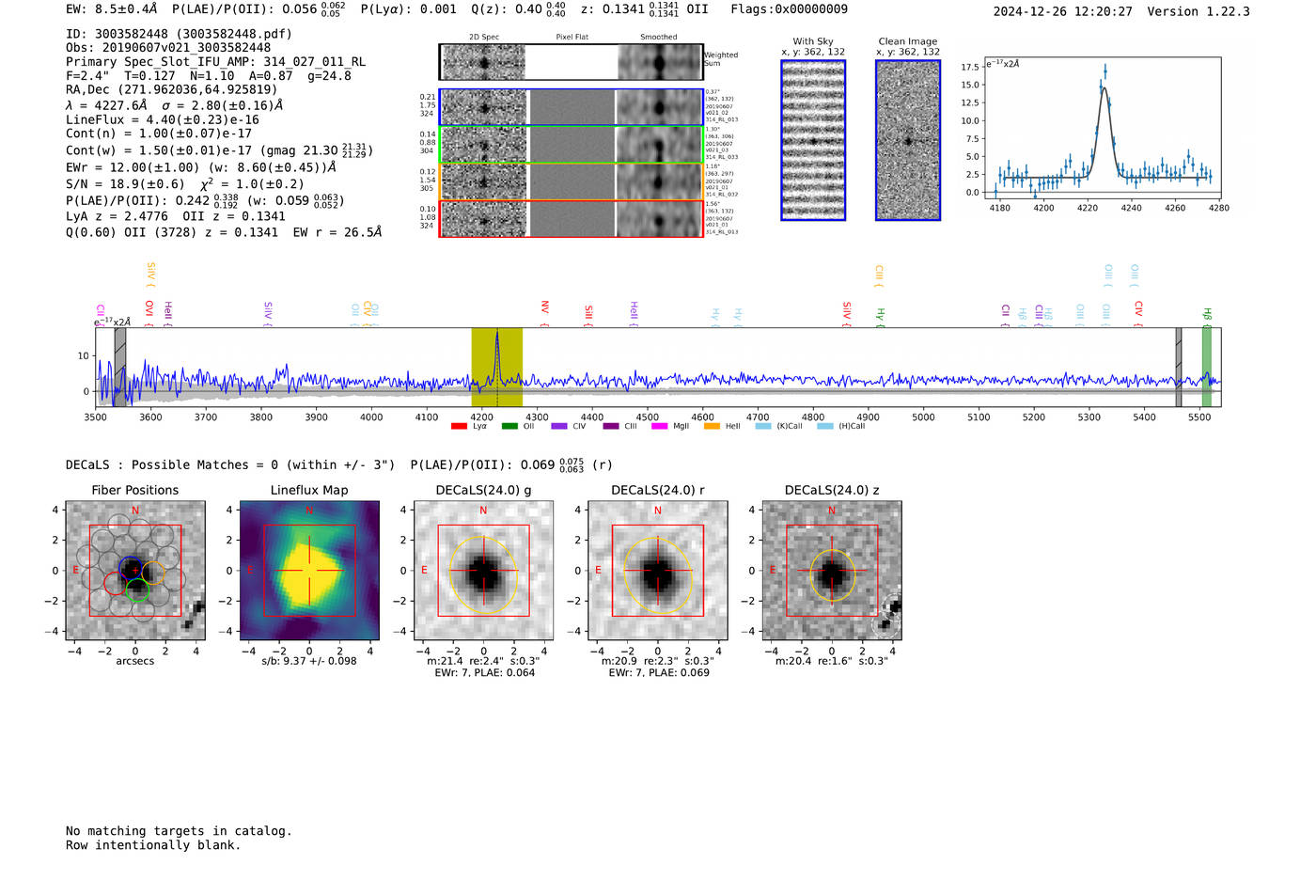
Task: Click the (K)CaII legend swatch
Action: 763,427
